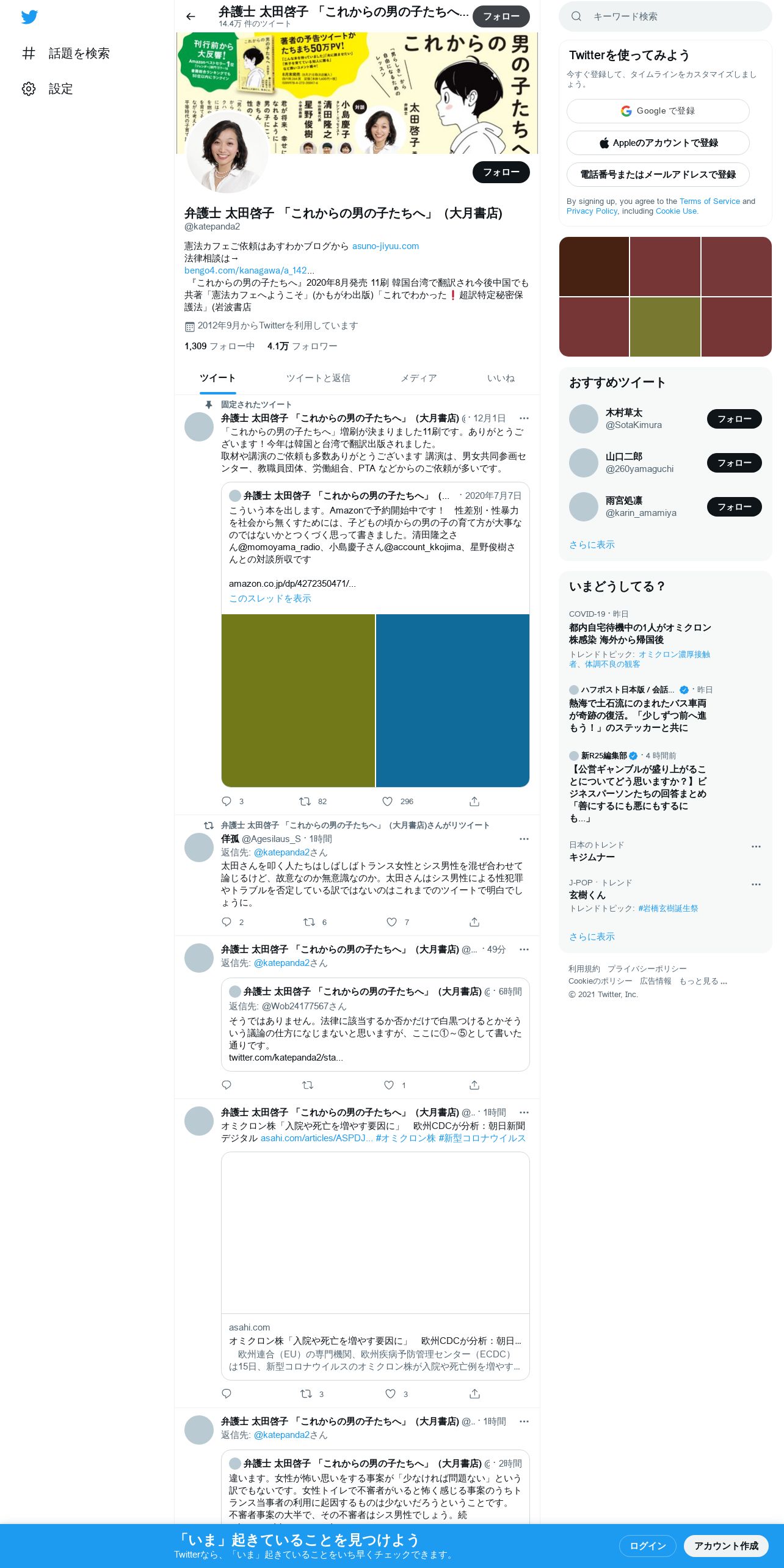The height and width of the screenshot is (1568, 784).
Task: Open more options for 玄樹くん trend
Action: (756, 884)
